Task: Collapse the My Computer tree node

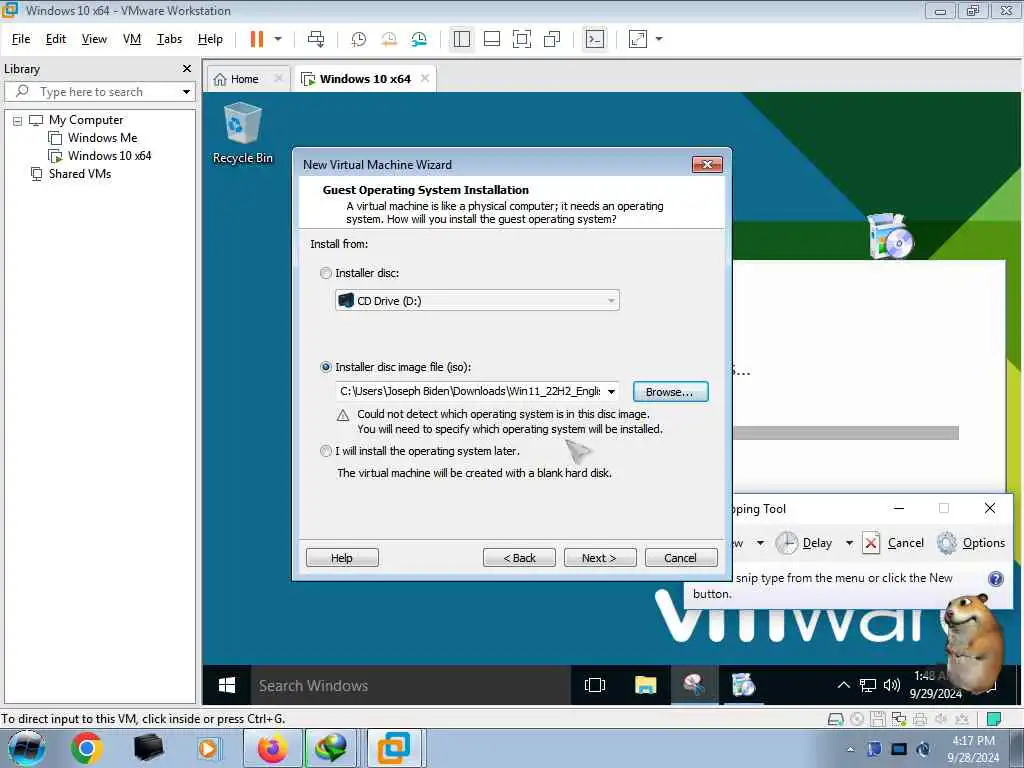Action: [x=18, y=121]
